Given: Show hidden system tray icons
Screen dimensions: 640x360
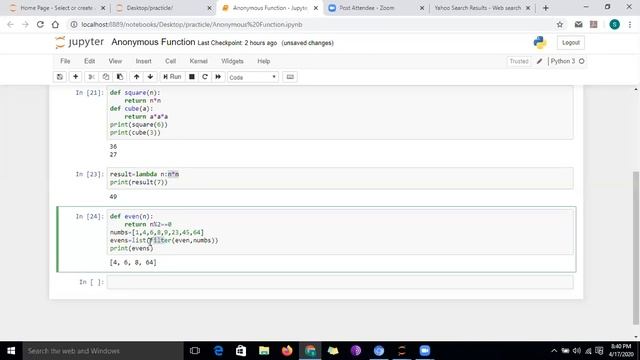Looking at the screenshot, I should point(554,351).
